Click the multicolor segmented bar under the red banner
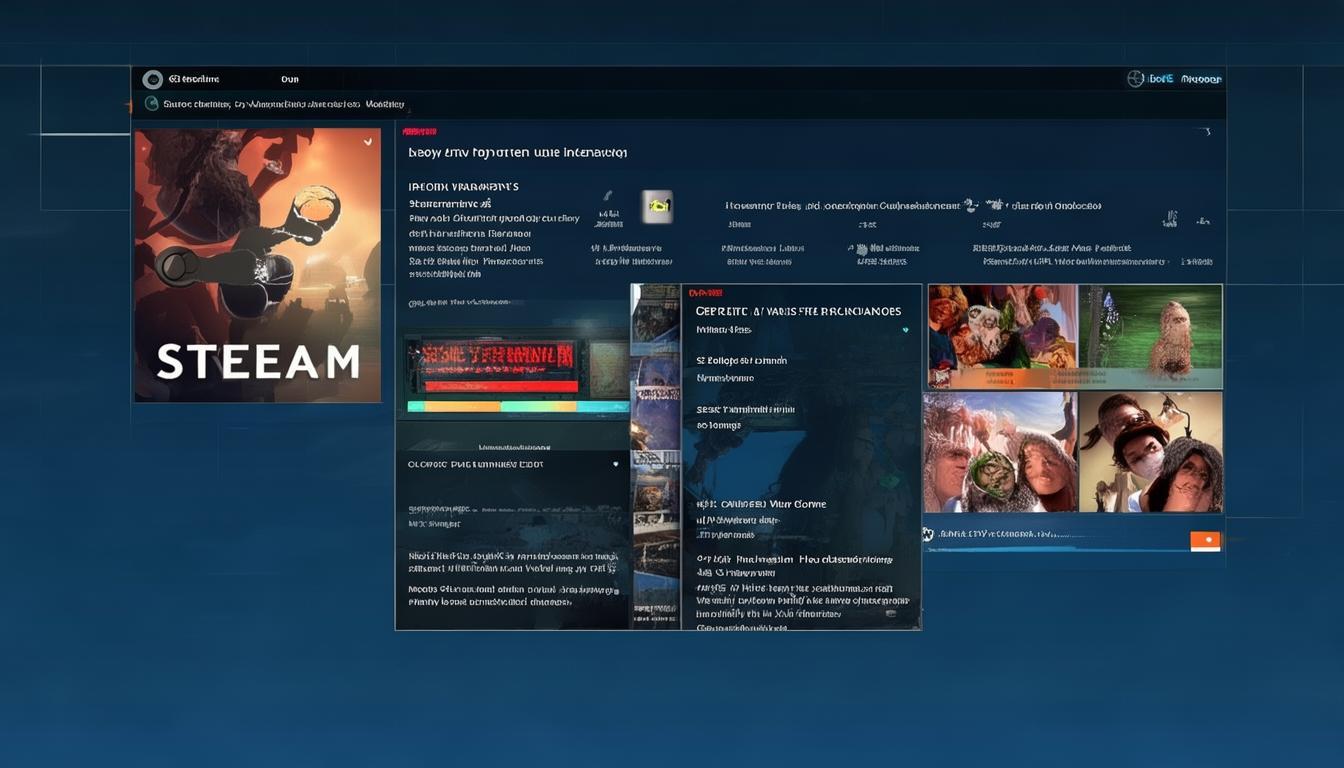 coord(518,406)
